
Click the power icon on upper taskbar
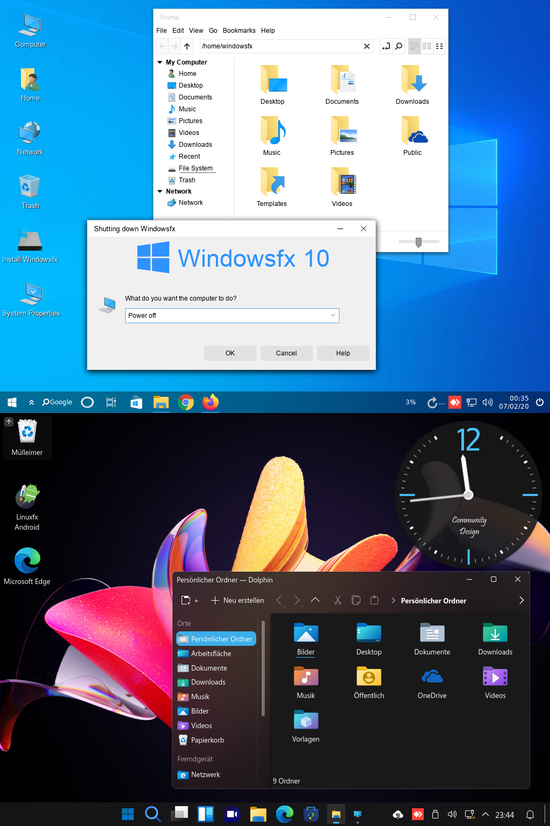coord(539,402)
